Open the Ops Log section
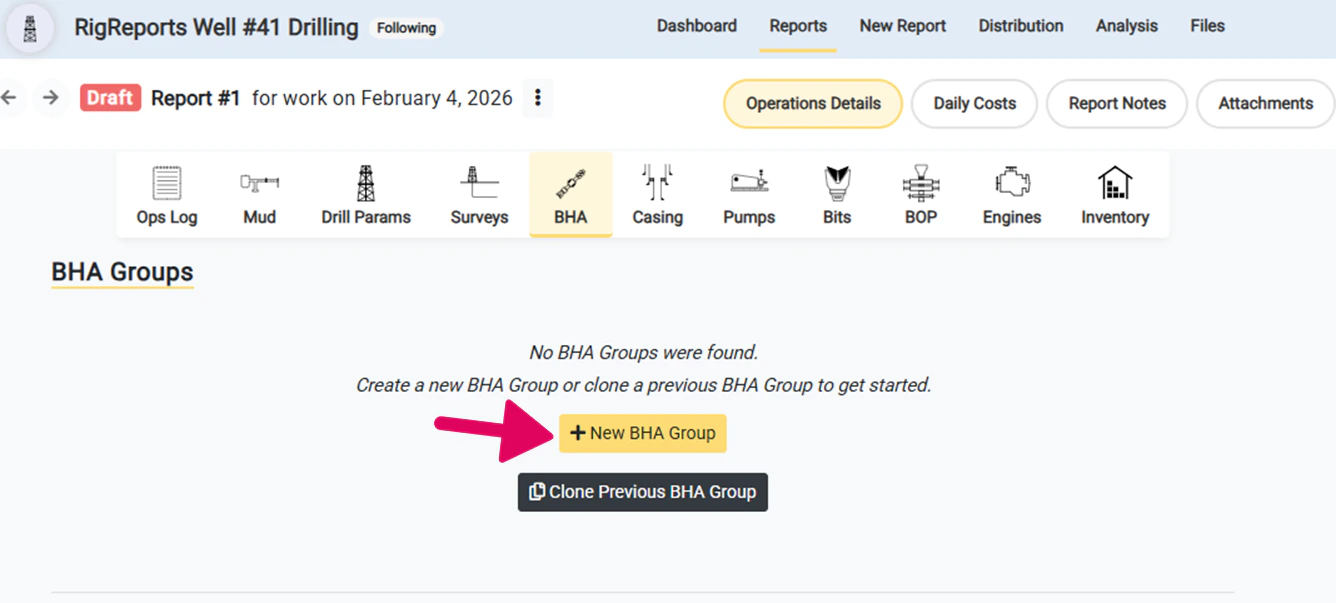Image resolution: width=1336 pixels, height=603 pixels. 166,193
